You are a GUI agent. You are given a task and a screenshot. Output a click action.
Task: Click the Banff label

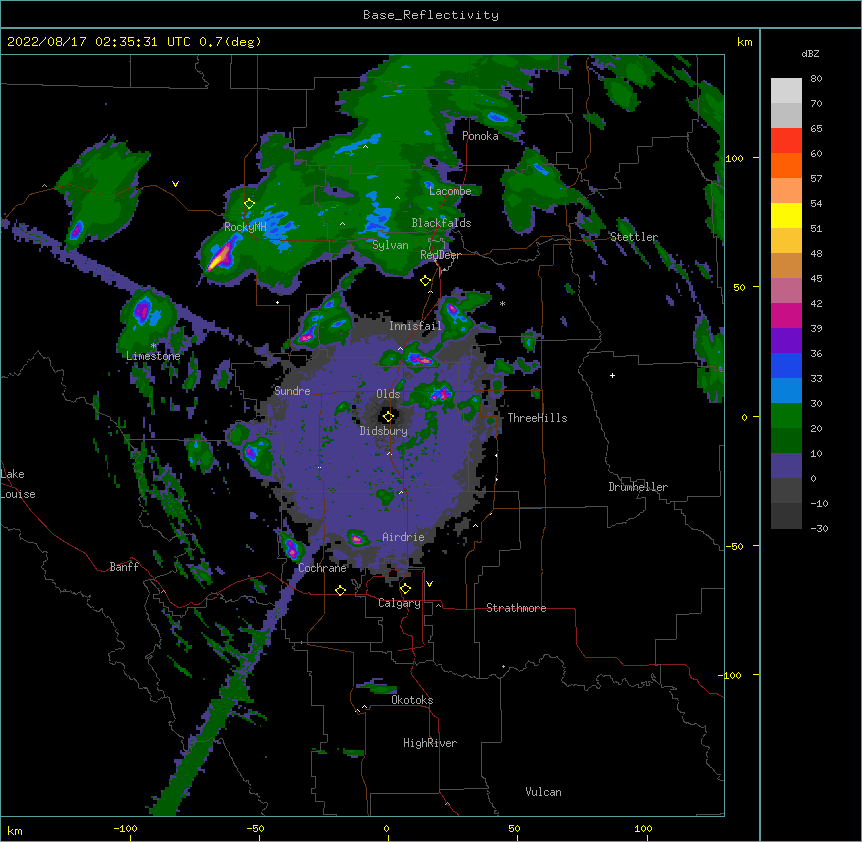124,567
